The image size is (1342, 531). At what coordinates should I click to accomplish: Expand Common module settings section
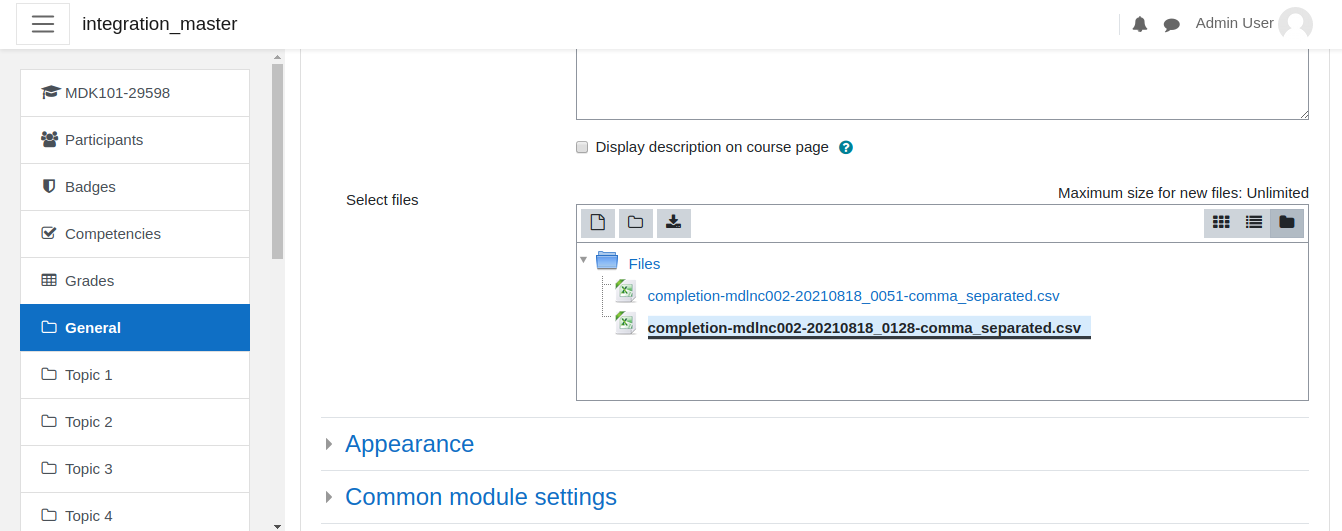click(481, 497)
